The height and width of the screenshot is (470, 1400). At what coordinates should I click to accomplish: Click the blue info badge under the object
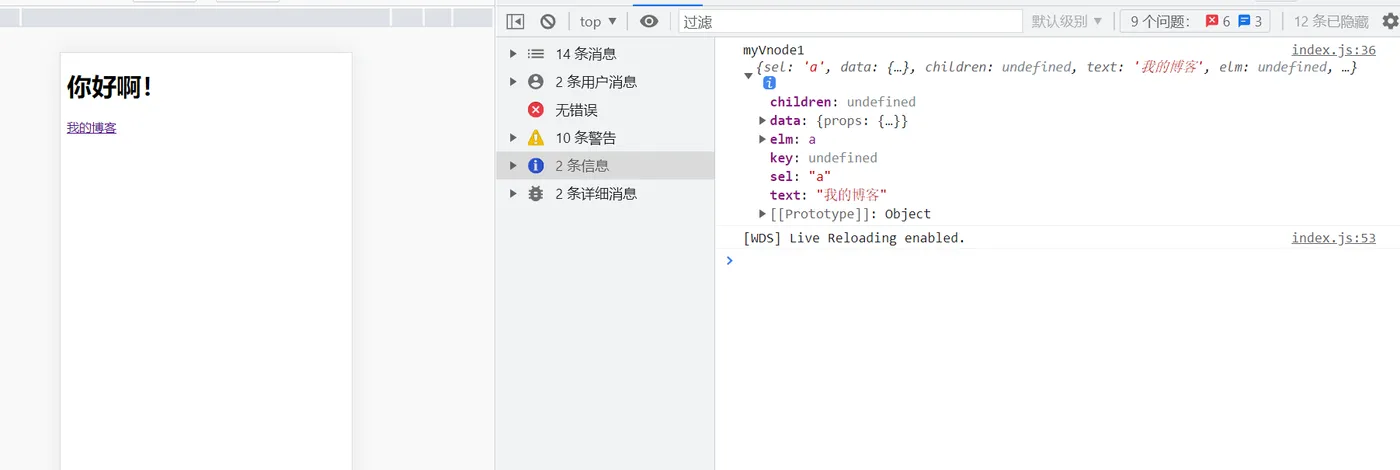(769, 83)
